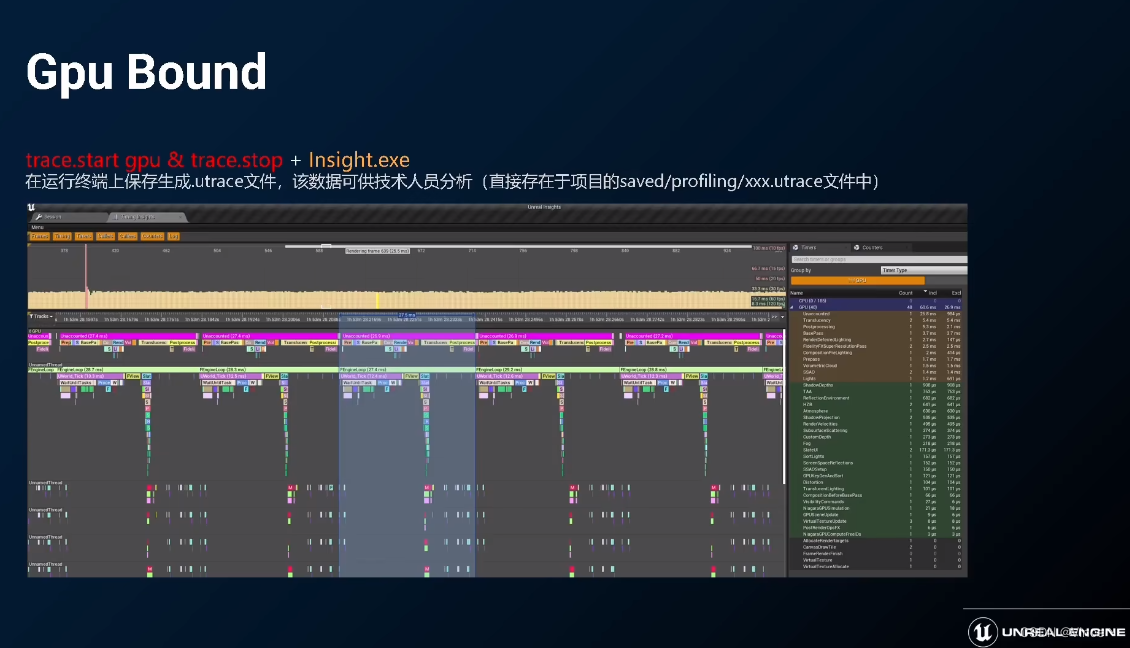The width and height of the screenshot is (1130, 648).
Task: Select the ShadowDepths timer row
Action: tap(878, 385)
